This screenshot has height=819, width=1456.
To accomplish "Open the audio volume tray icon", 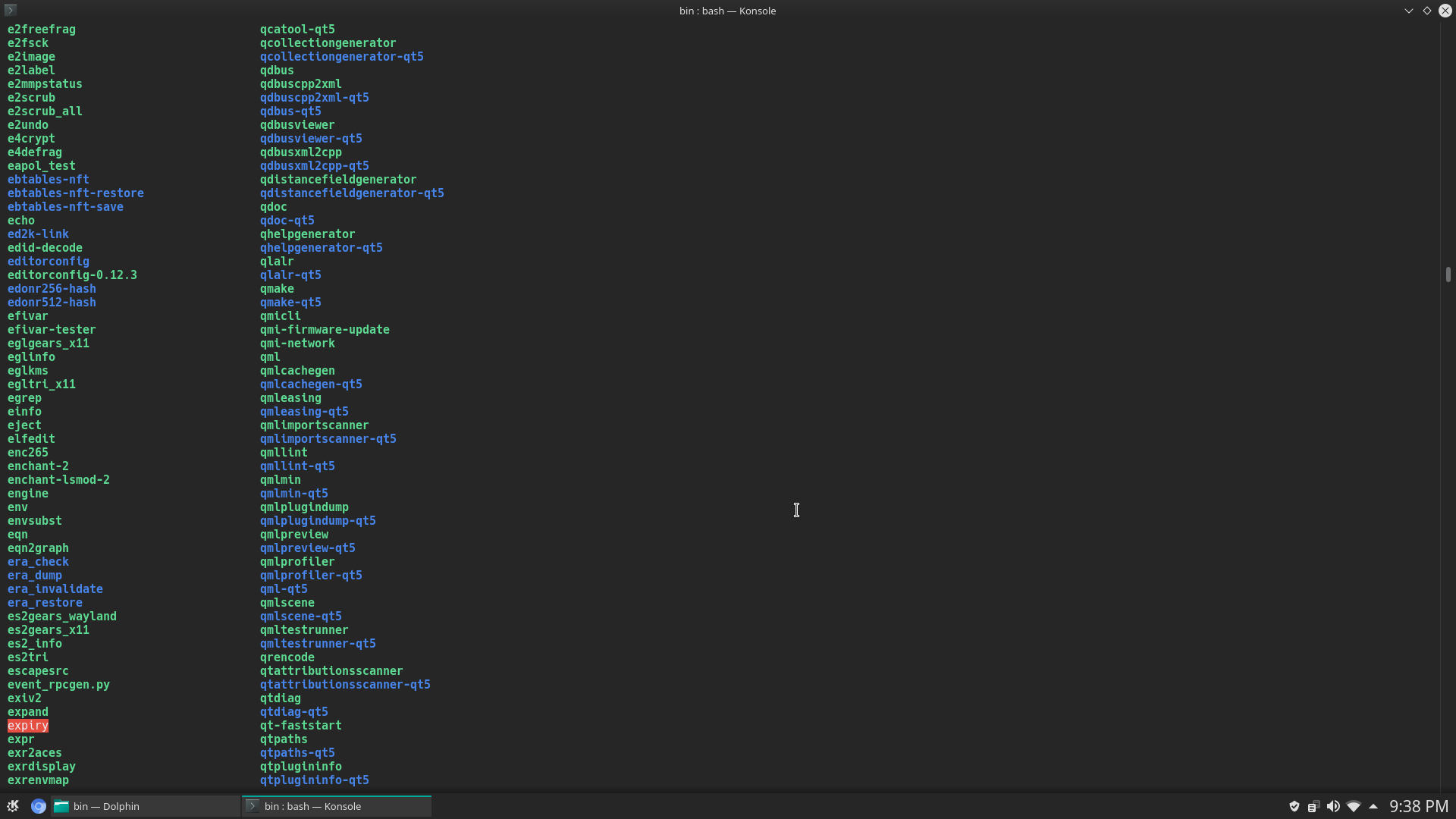I will pyautogui.click(x=1333, y=806).
